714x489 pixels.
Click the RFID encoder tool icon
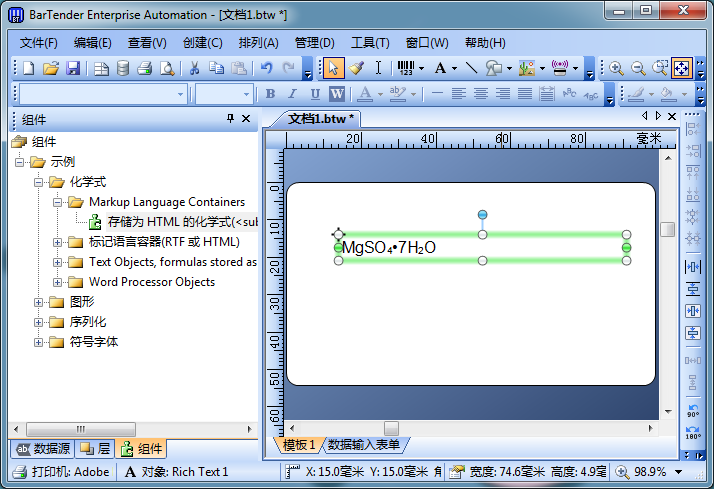(560, 68)
